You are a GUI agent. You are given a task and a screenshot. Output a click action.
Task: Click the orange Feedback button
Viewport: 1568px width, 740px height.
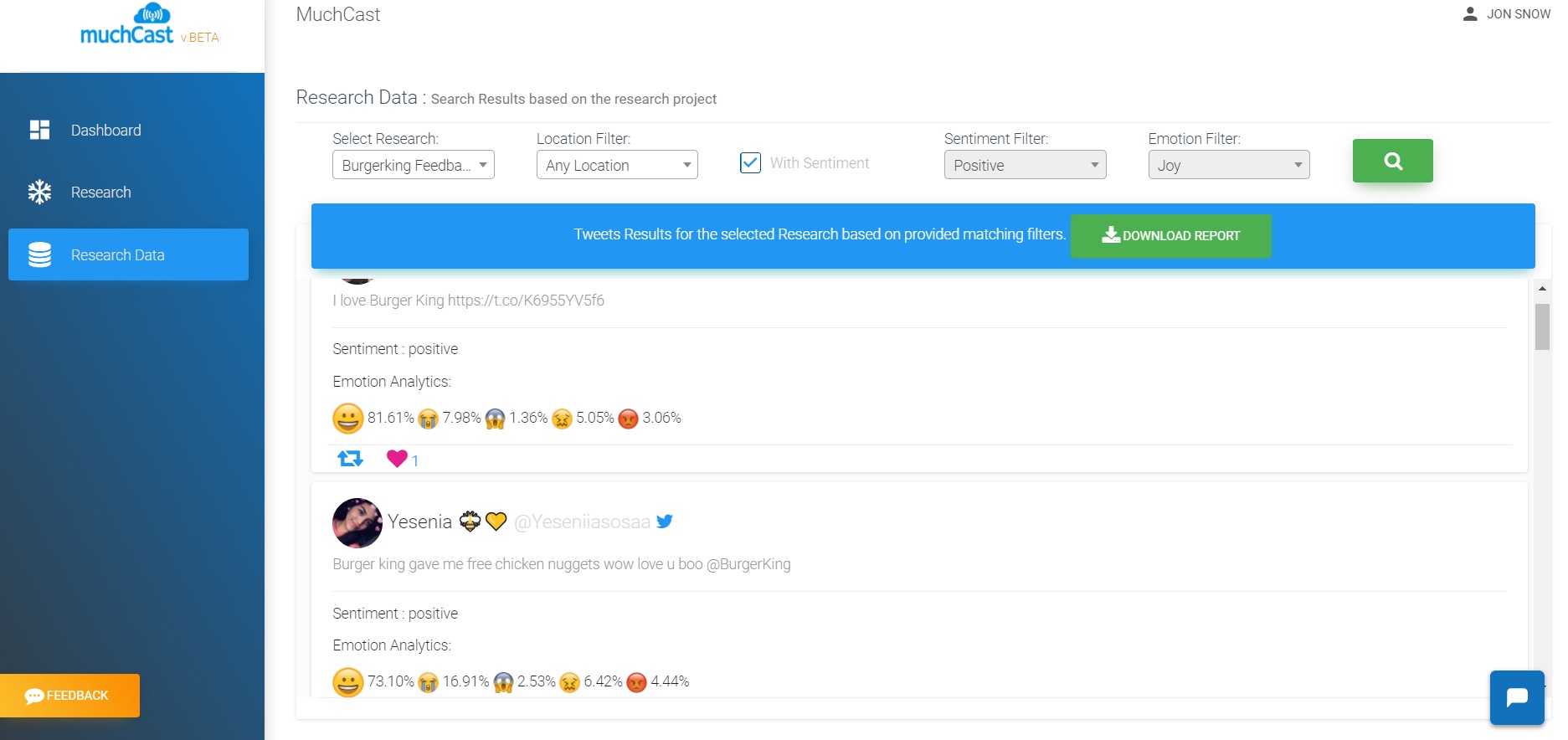click(69, 696)
